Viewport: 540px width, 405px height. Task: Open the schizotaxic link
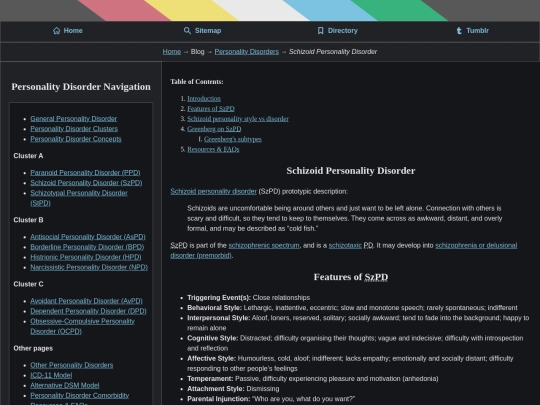pos(345,246)
